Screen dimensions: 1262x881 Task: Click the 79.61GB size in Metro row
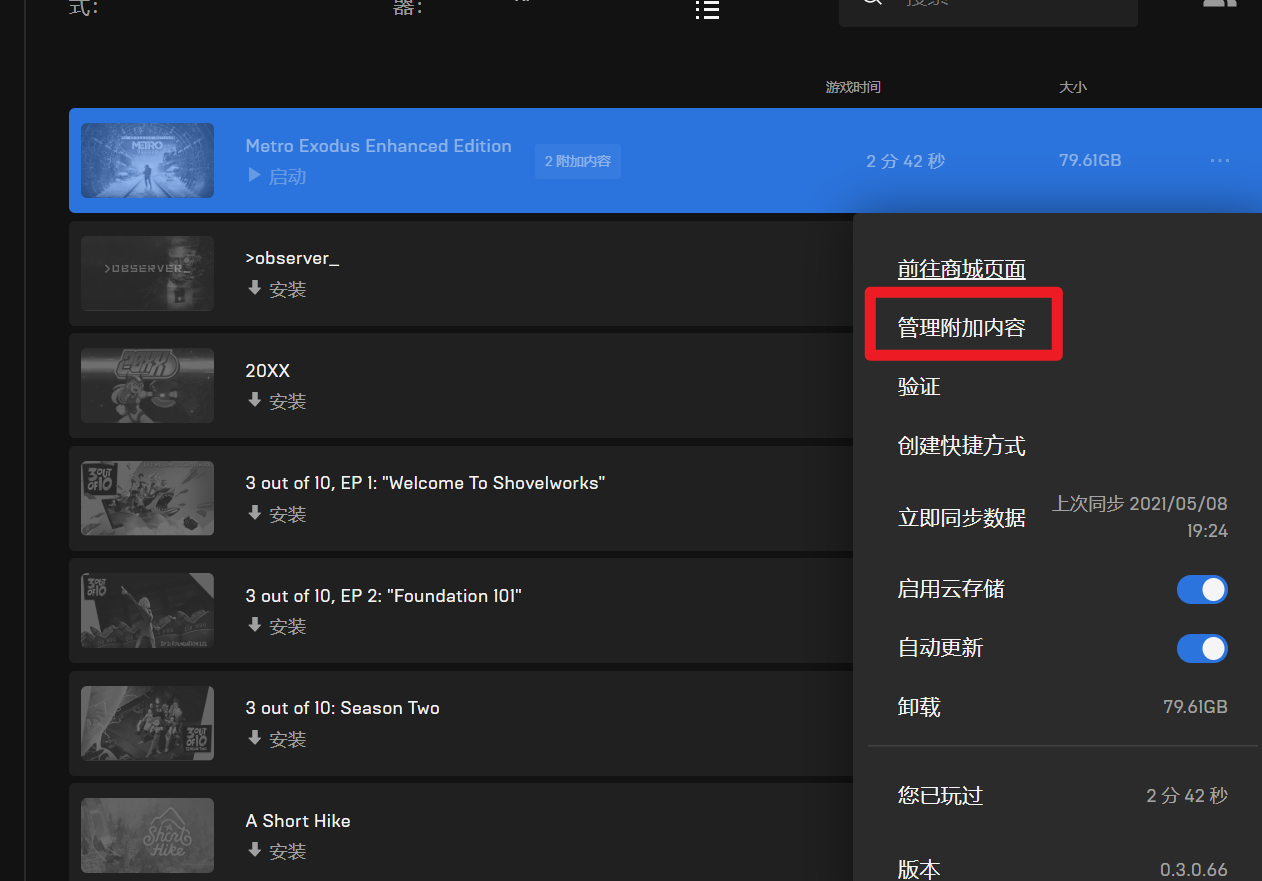(x=1090, y=160)
